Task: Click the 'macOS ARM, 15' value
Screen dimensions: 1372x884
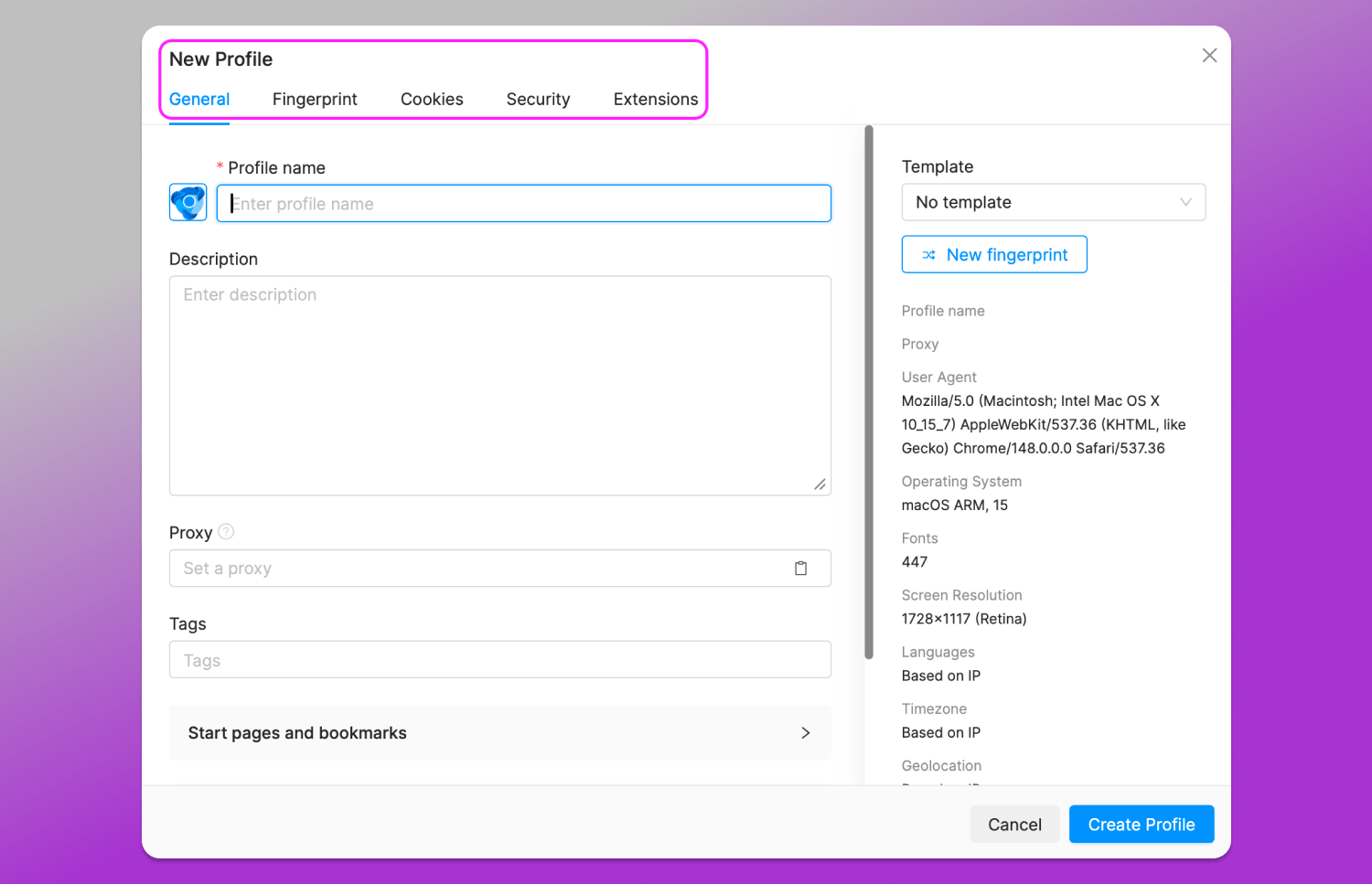Action: click(955, 506)
